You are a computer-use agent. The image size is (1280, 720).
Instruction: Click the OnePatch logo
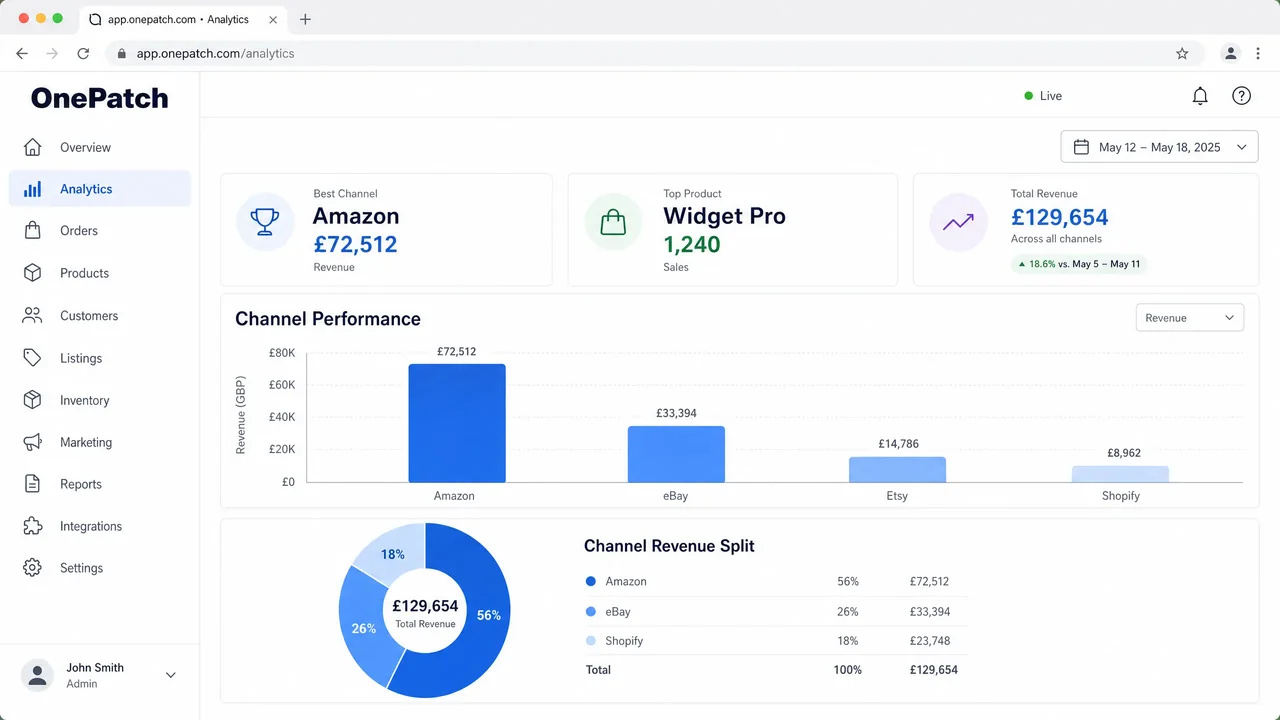pos(99,98)
